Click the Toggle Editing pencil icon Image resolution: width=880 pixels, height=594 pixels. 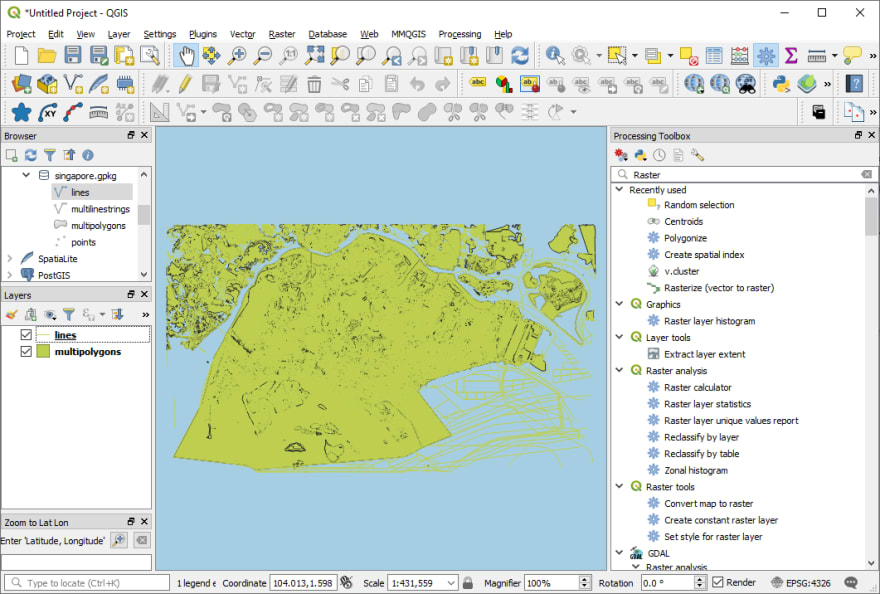pos(185,84)
